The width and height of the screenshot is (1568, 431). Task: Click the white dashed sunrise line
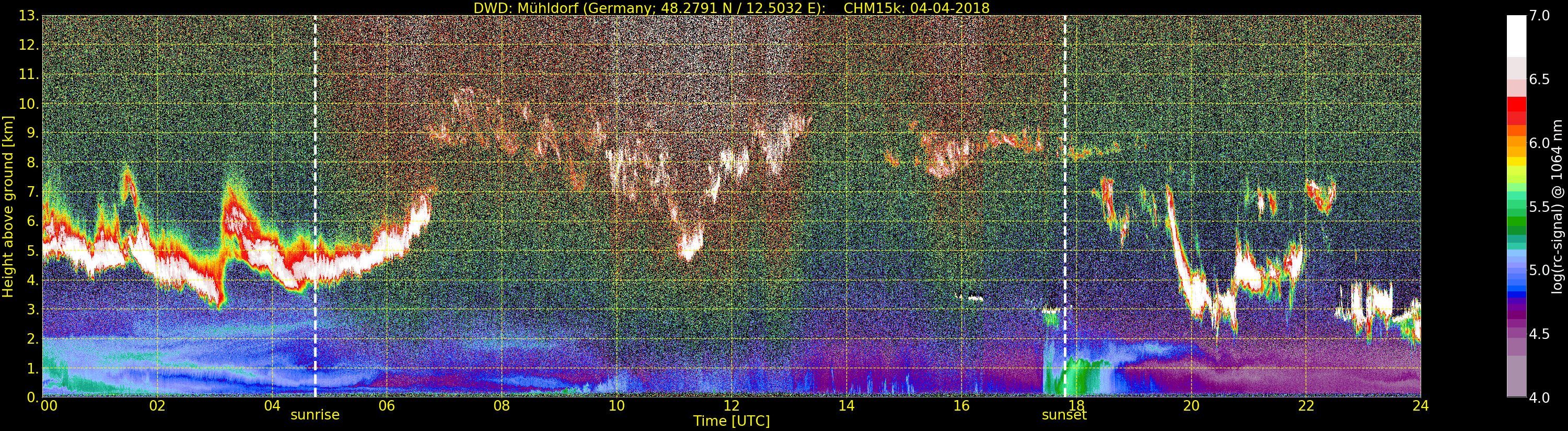coord(315,206)
